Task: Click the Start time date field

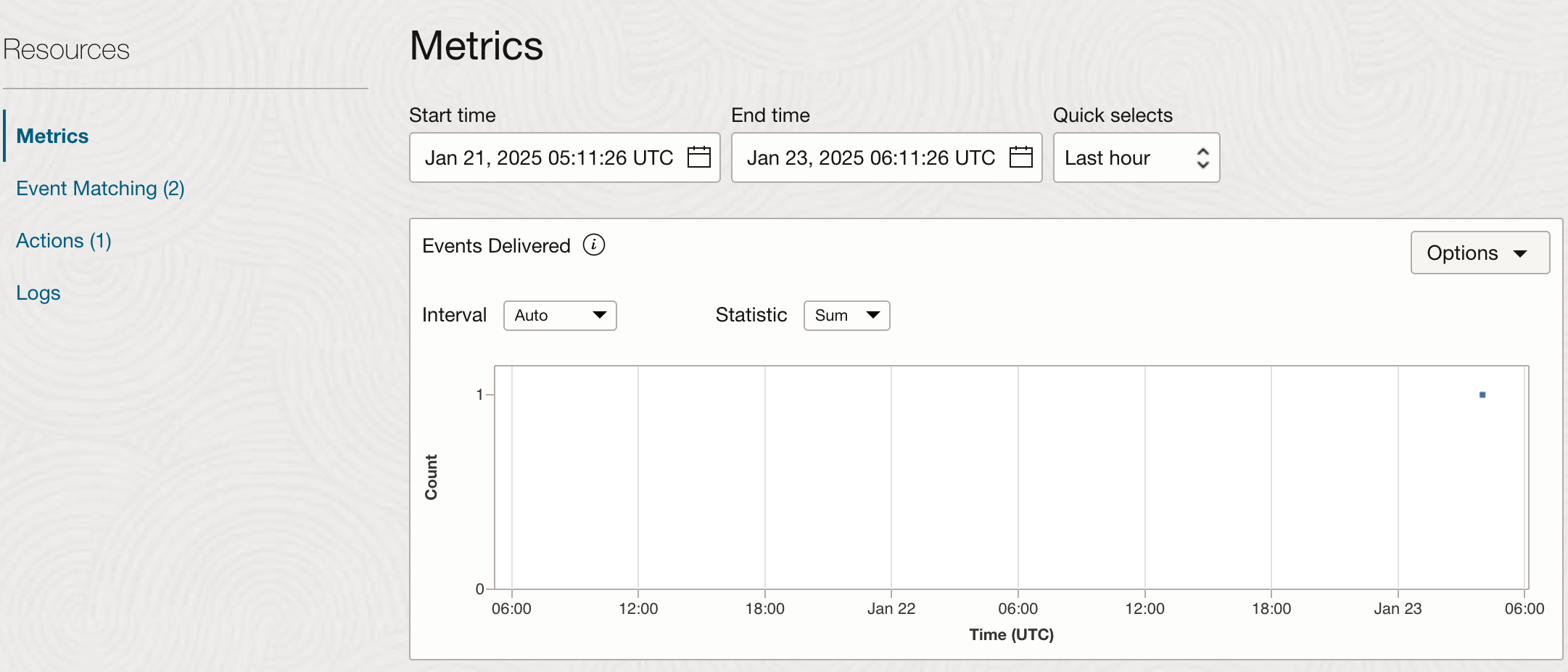Action: pos(548,158)
